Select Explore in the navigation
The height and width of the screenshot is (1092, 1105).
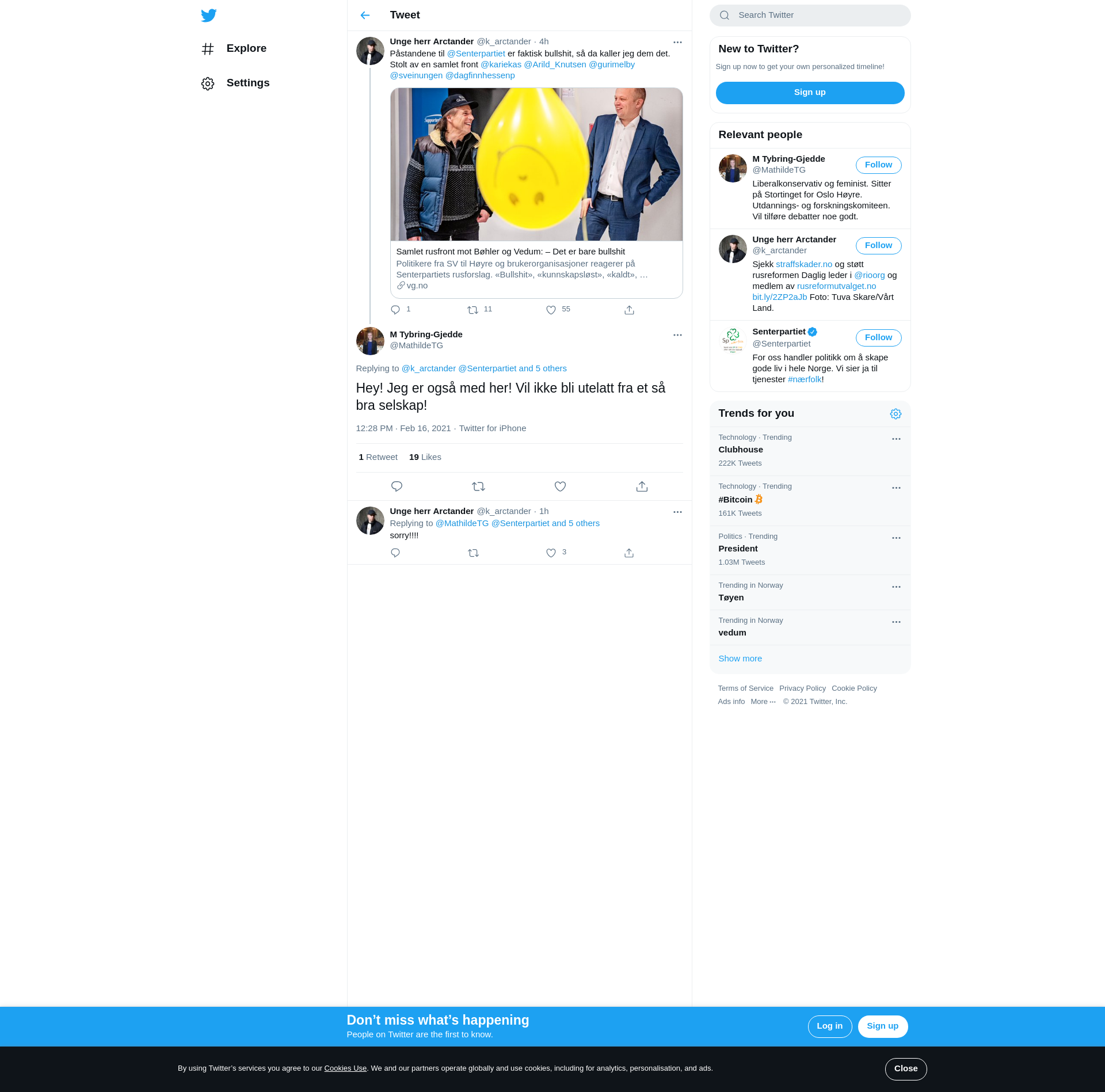click(x=246, y=48)
